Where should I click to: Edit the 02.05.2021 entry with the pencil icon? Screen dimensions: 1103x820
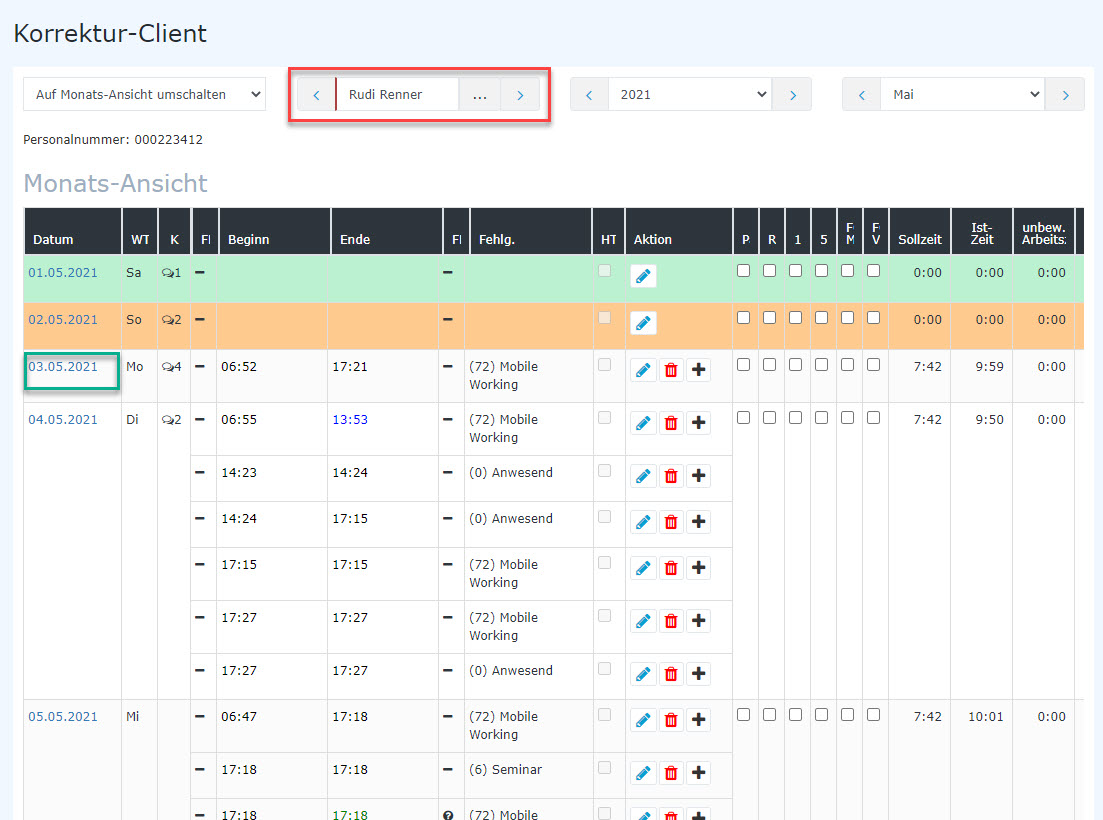click(x=643, y=323)
